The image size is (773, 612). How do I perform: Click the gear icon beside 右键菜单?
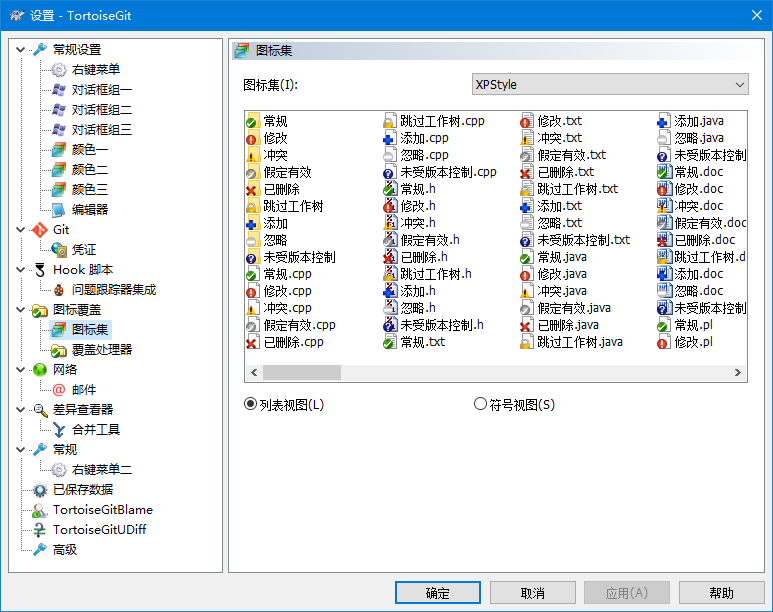[59, 70]
